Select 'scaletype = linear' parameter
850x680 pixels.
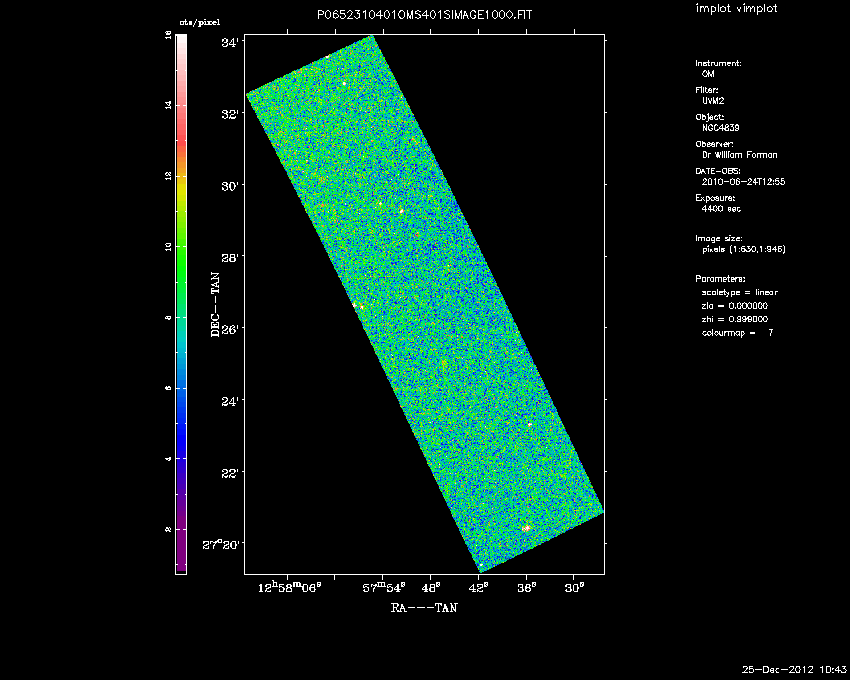(740, 292)
